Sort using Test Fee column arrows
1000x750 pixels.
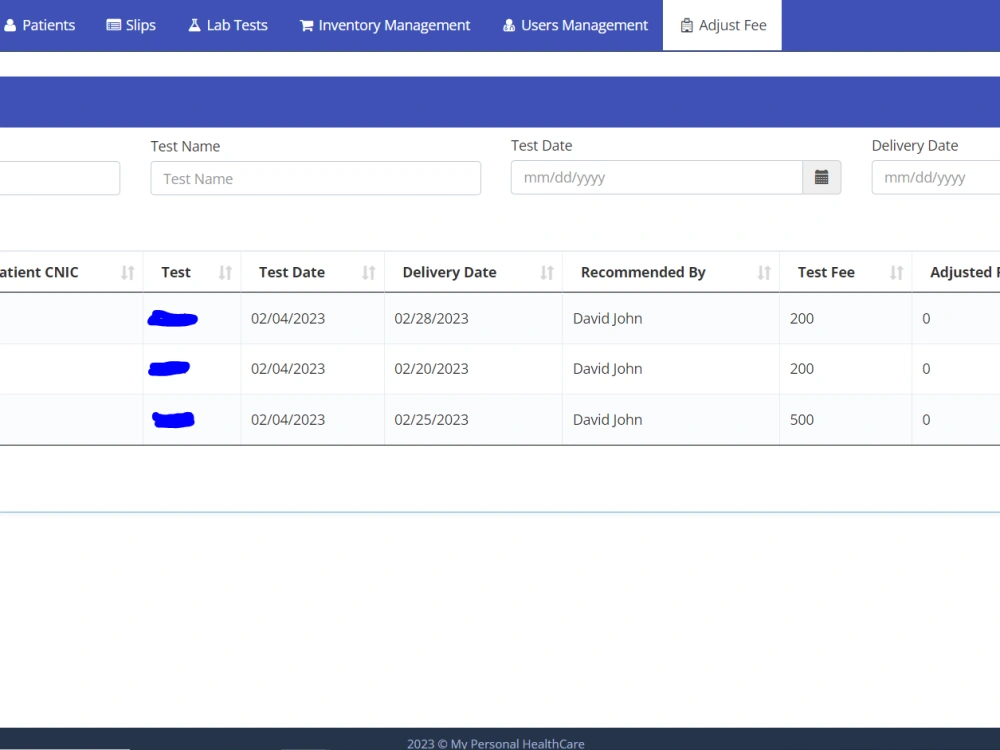point(896,273)
